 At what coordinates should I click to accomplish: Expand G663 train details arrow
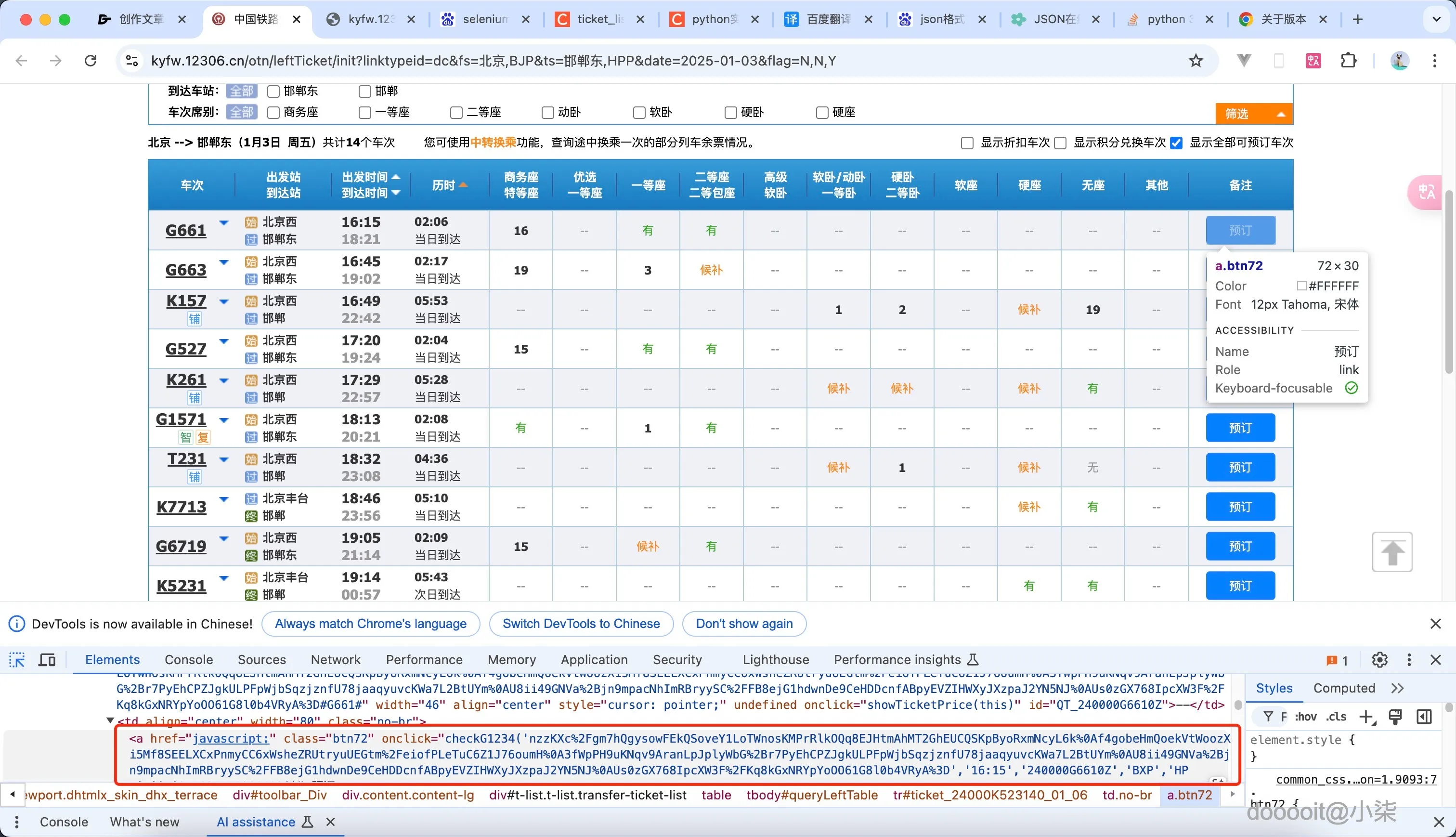pos(224,262)
